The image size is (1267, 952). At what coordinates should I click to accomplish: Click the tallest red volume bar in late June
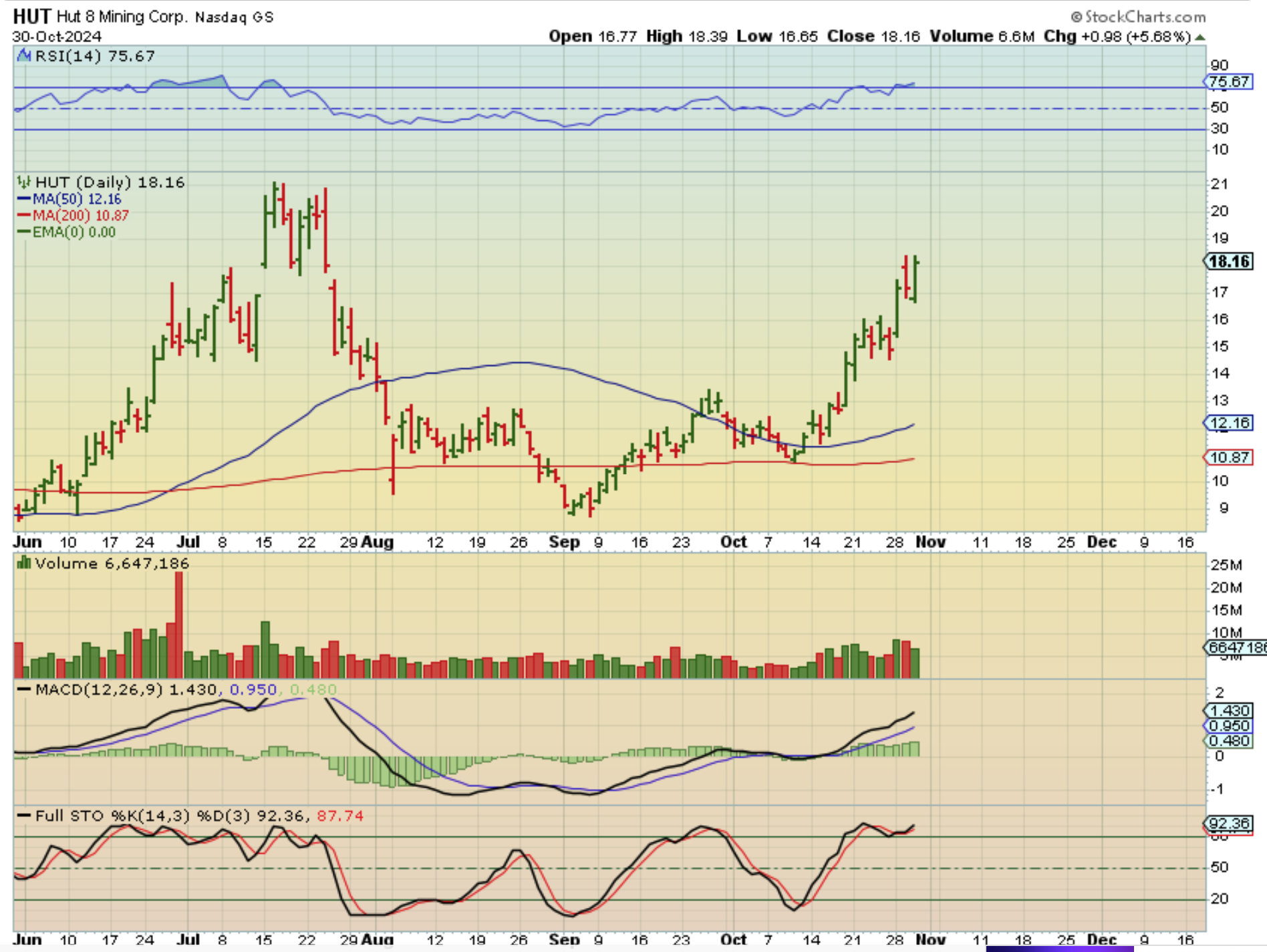coord(179,625)
